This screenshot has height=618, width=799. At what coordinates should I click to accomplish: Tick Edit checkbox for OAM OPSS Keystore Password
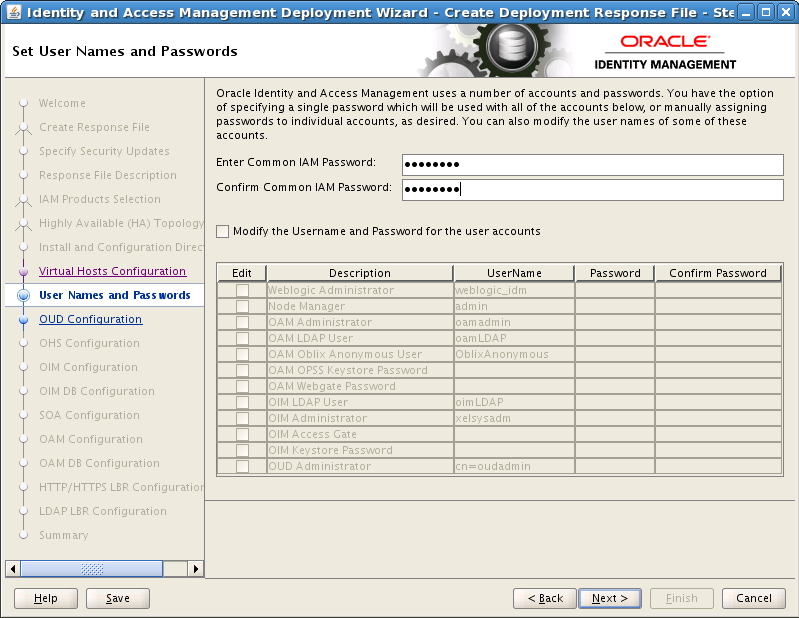coord(242,370)
